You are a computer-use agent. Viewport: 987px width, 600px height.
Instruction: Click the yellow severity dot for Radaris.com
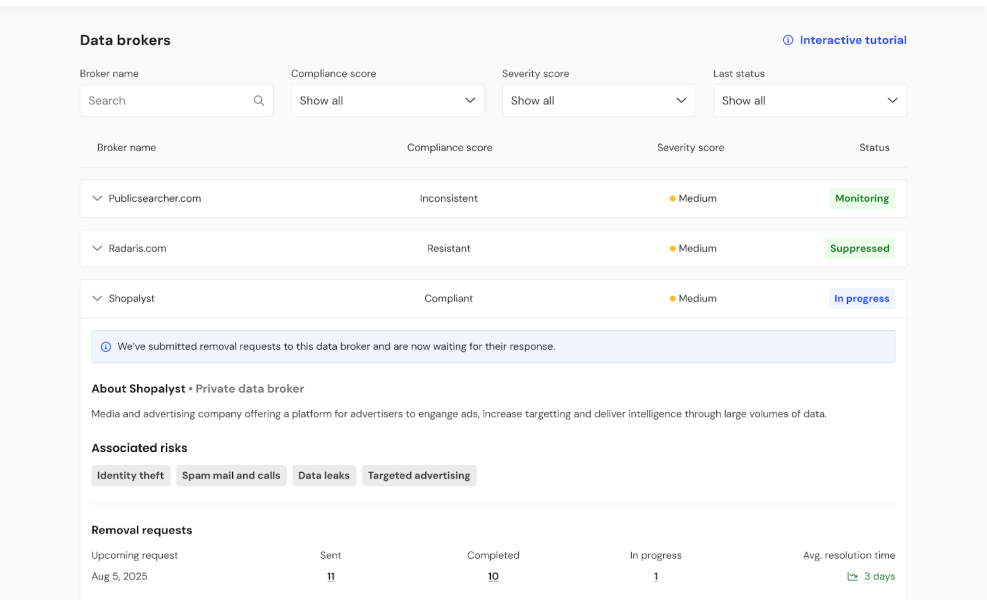tap(673, 249)
